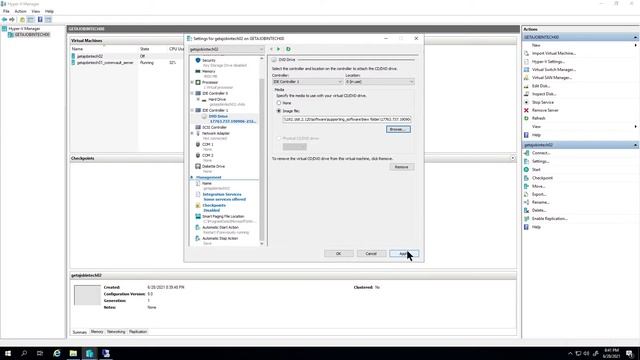Viewport: 640px width, 360px height.
Task: Open File Explorer from the taskbar
Action: [x=73, y=353]
